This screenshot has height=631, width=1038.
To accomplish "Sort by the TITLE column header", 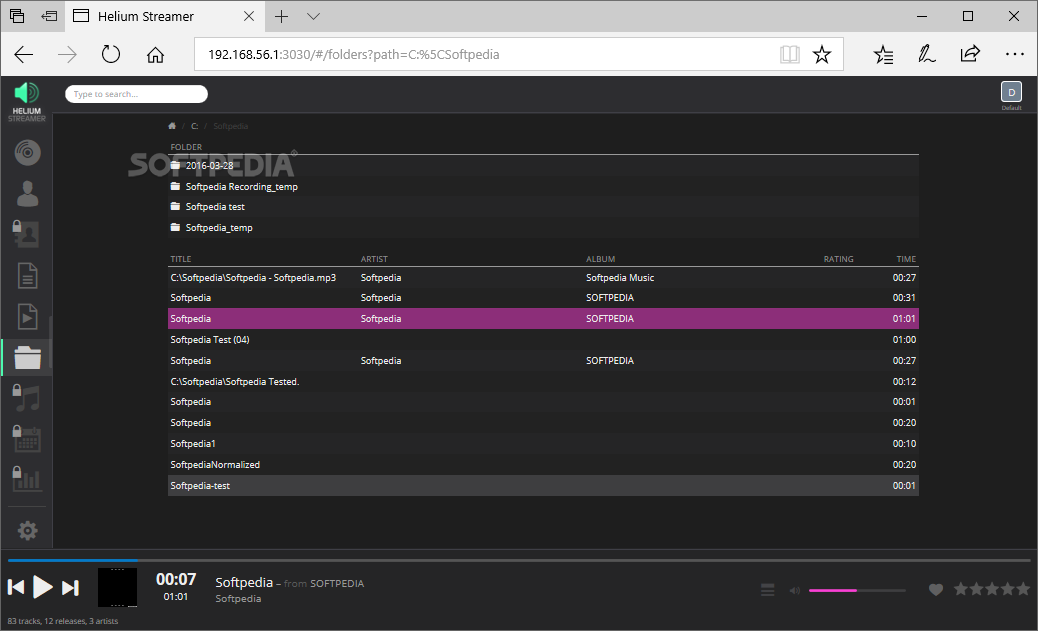I will tap(181, 259).
